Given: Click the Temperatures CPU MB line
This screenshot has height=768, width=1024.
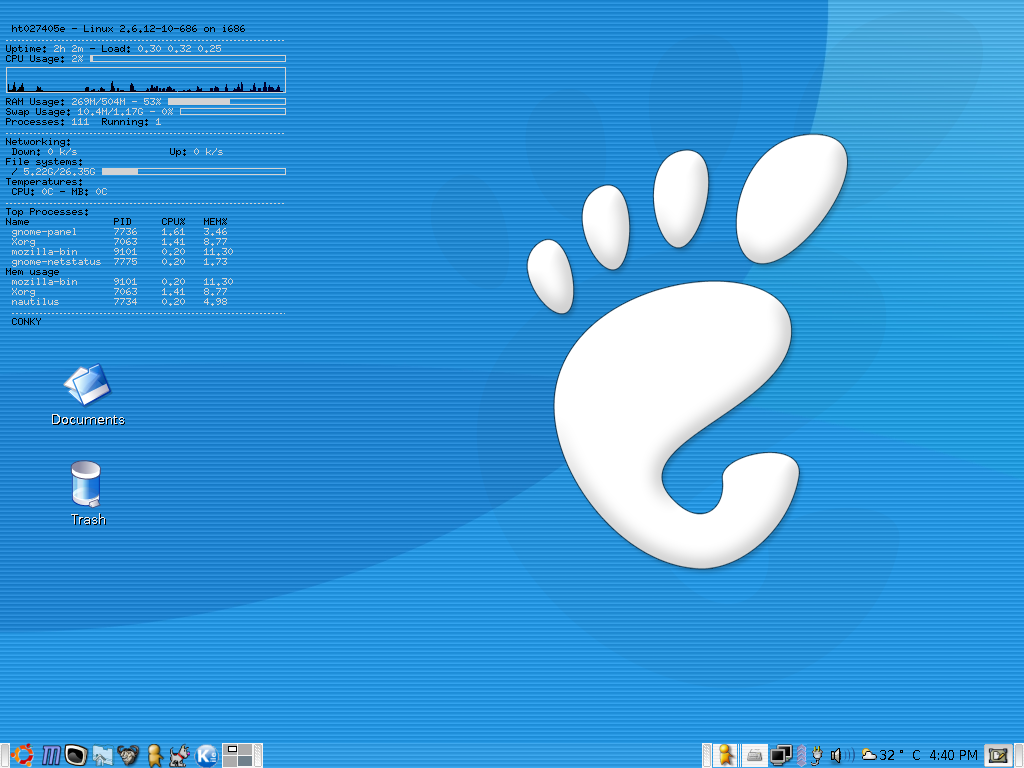Looking at the screenshot, I should [59, 192].
